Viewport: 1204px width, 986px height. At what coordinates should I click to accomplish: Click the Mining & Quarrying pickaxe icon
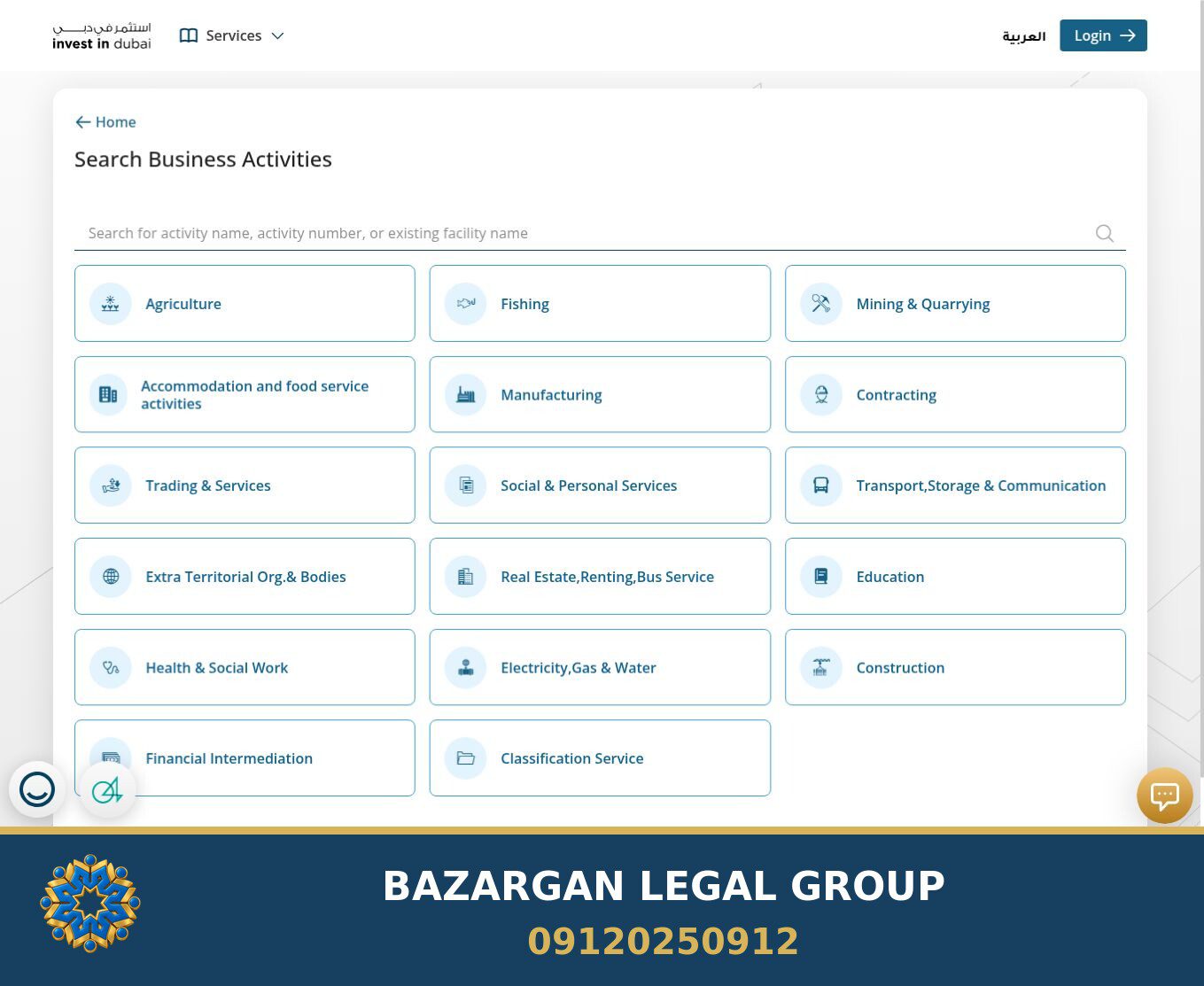click(x=821, y=304)
